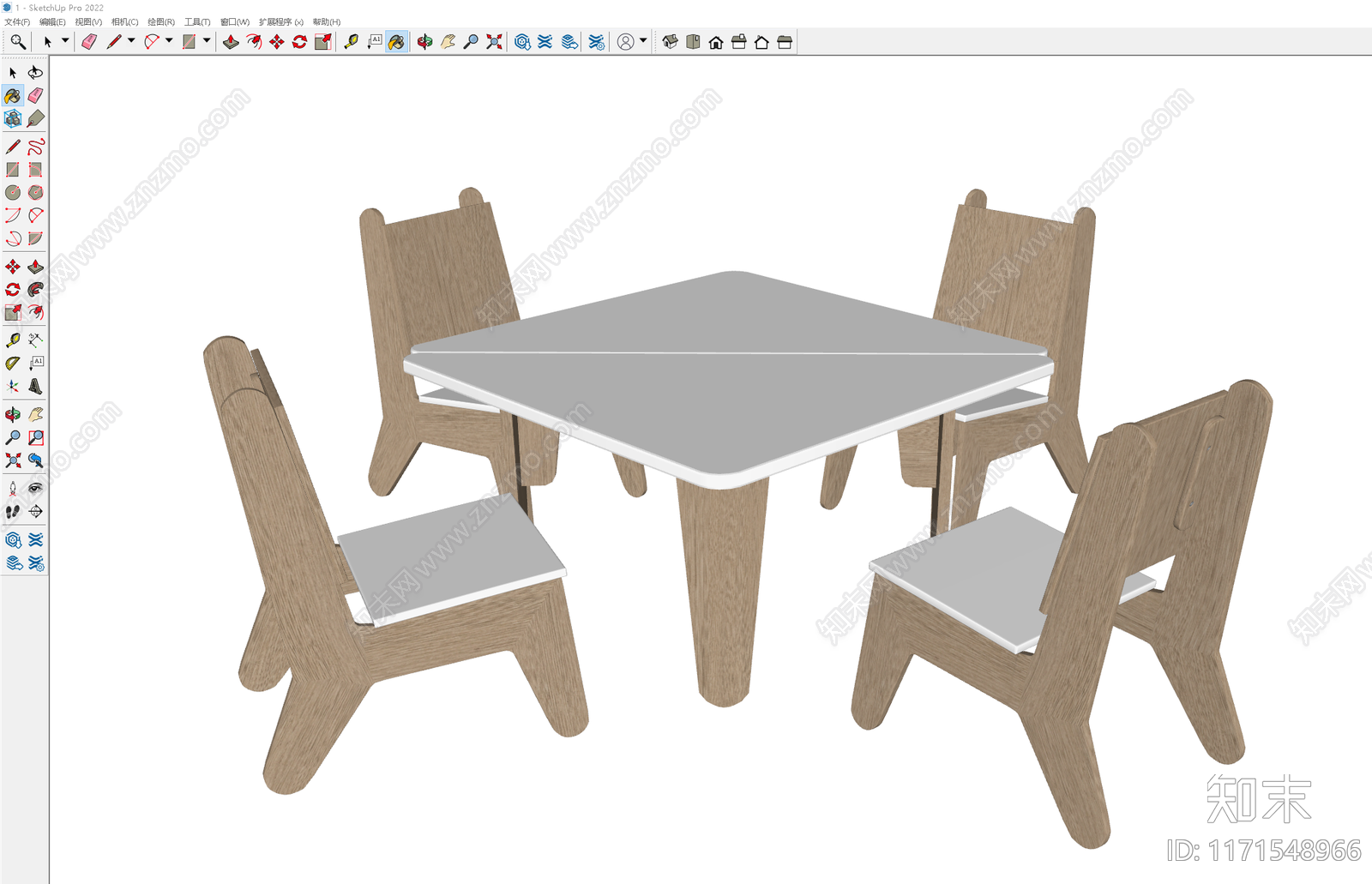Open the Search SketchUp magnifier icon
Viewport: 1372px width, 884px height.
click(17, 41)
